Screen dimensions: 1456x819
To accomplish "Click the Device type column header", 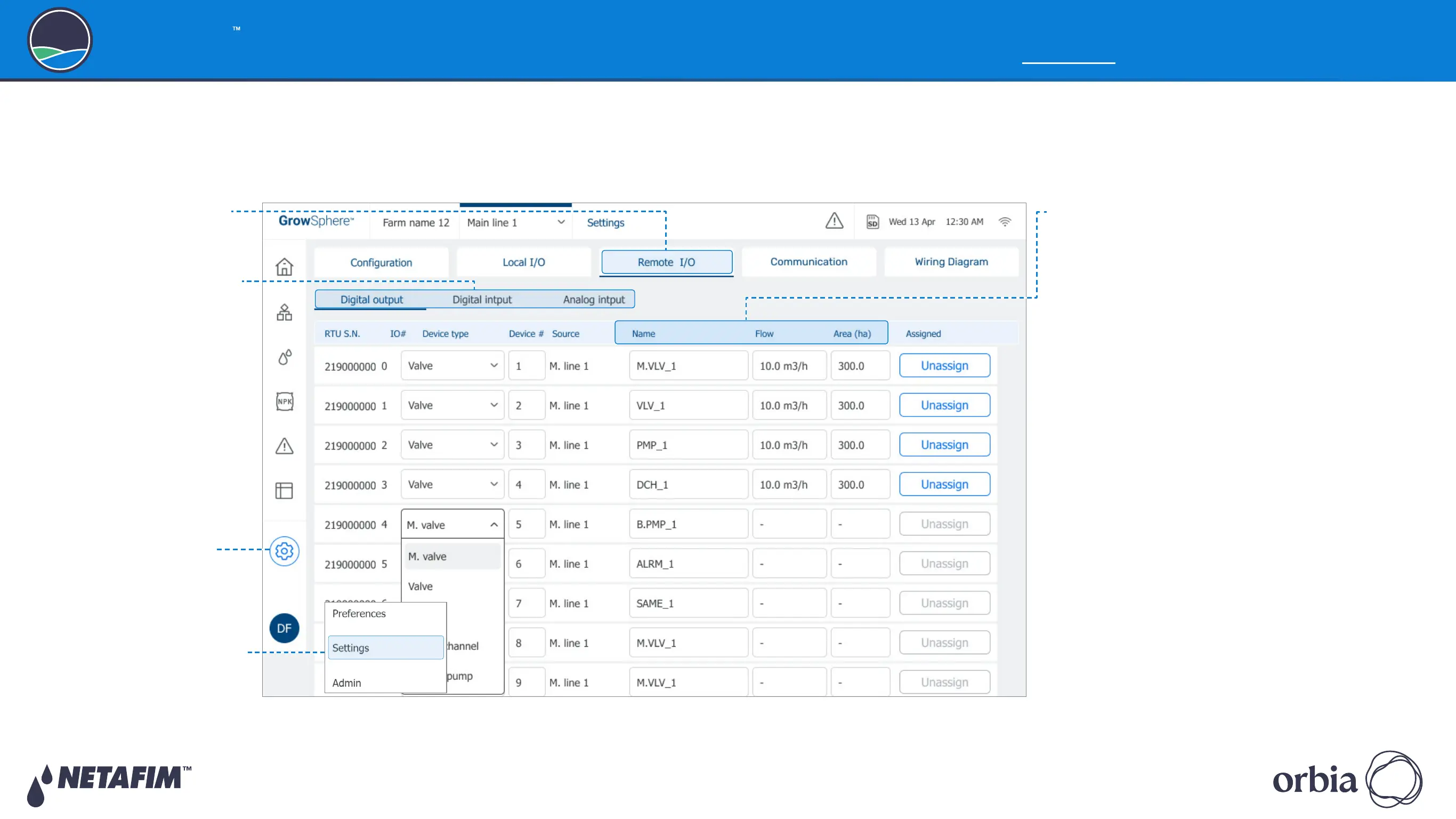I will tap(446, 334).
